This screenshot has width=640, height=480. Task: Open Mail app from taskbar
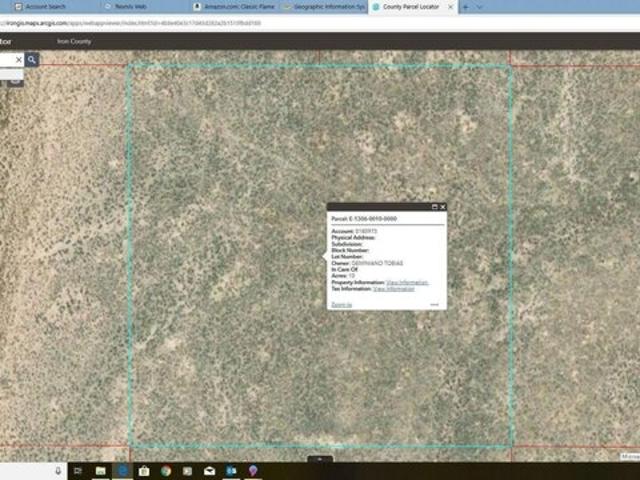209,470
